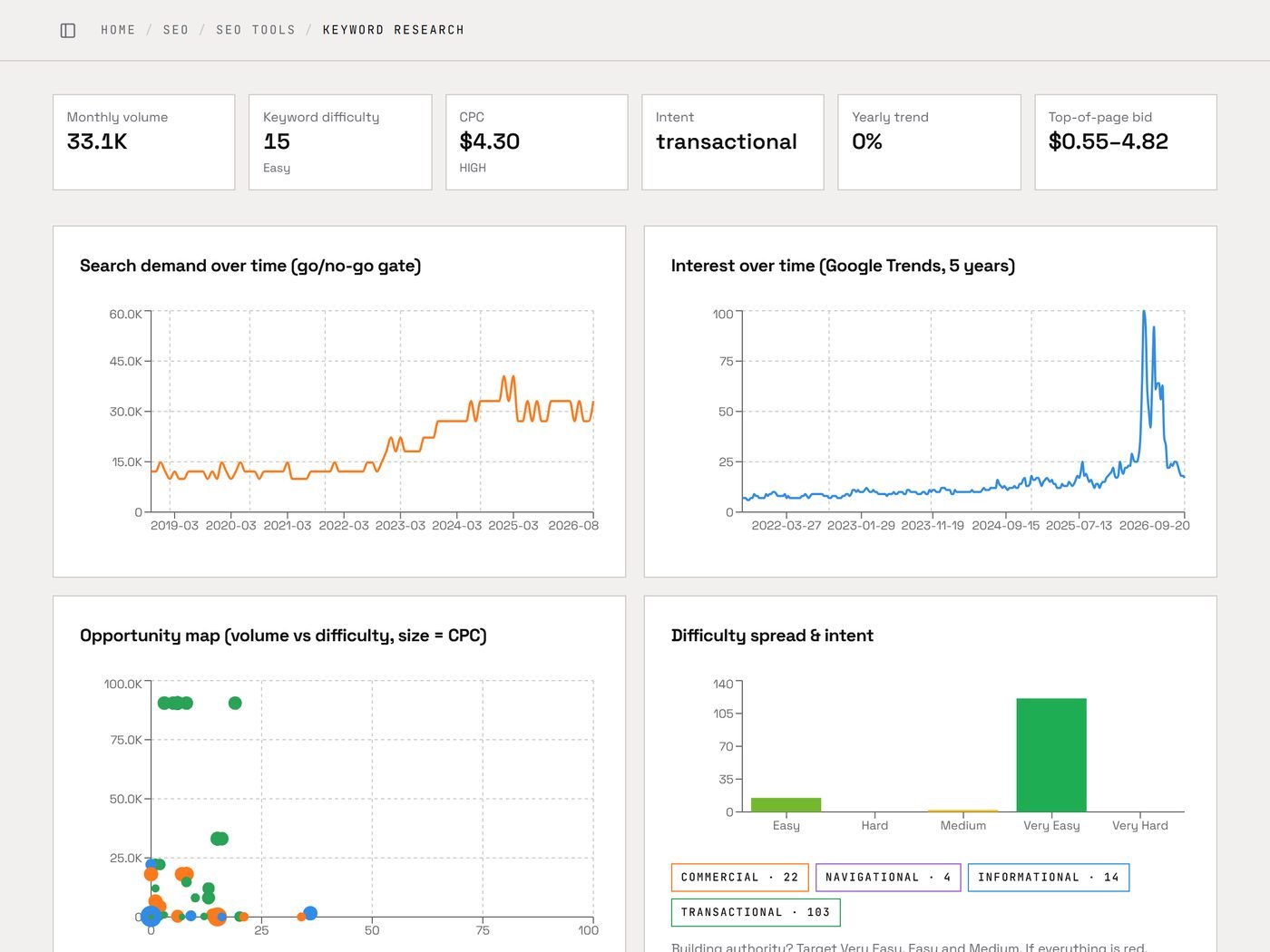Click the 2026-08 axis label in demand chart
This screenshot has width=1270, height=952.
click(x=573, y=526)
